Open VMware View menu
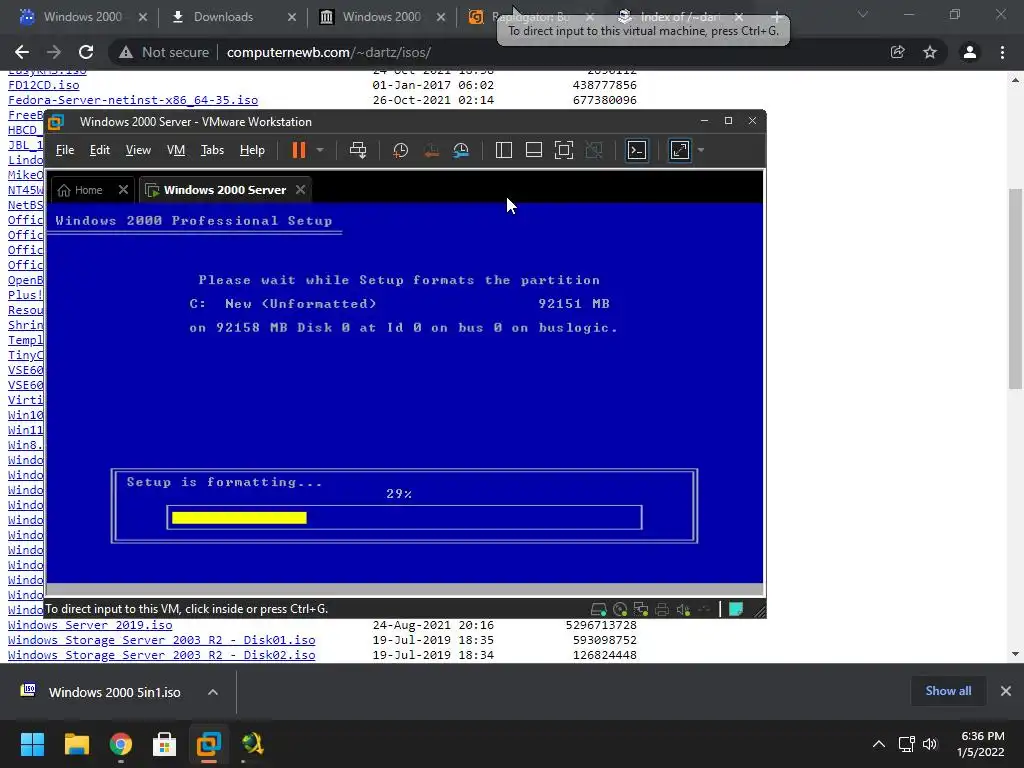The height and width of the screenshot is (768, 1024). pos(138,150)
